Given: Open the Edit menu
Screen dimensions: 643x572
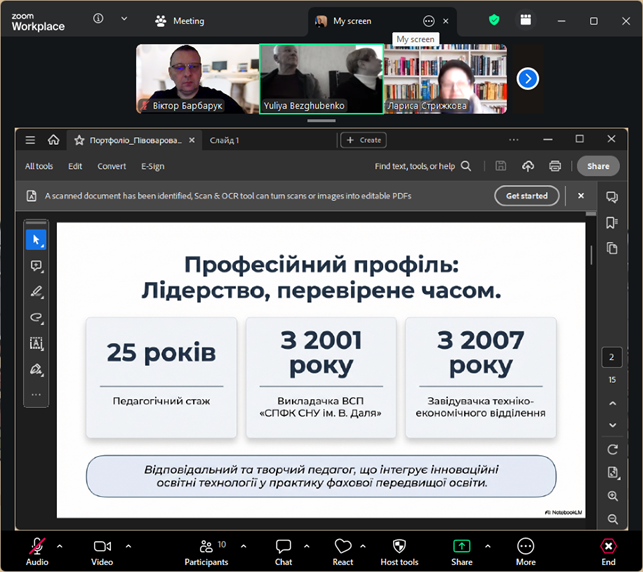Looking at the screenshot, I should [x=75, y=166].
